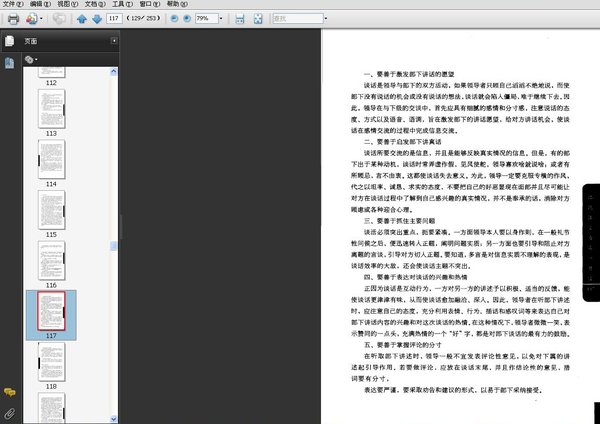
Task: Open the 工具 (Tools) menu
Action: click(122, 4)
